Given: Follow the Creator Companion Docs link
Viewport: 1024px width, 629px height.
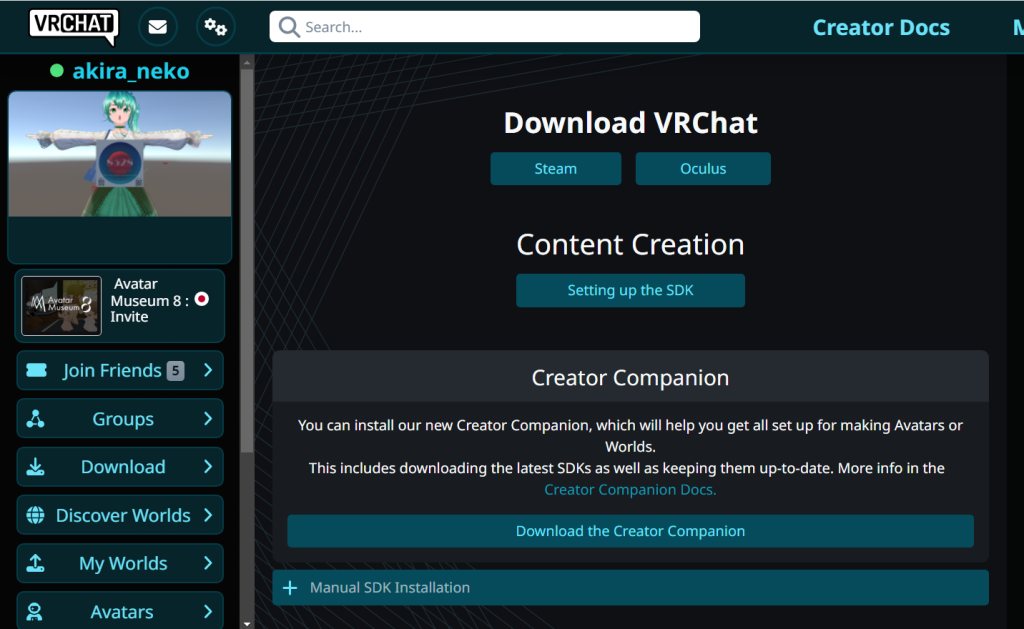Looking at the screenshot, I should pos(630,490).
